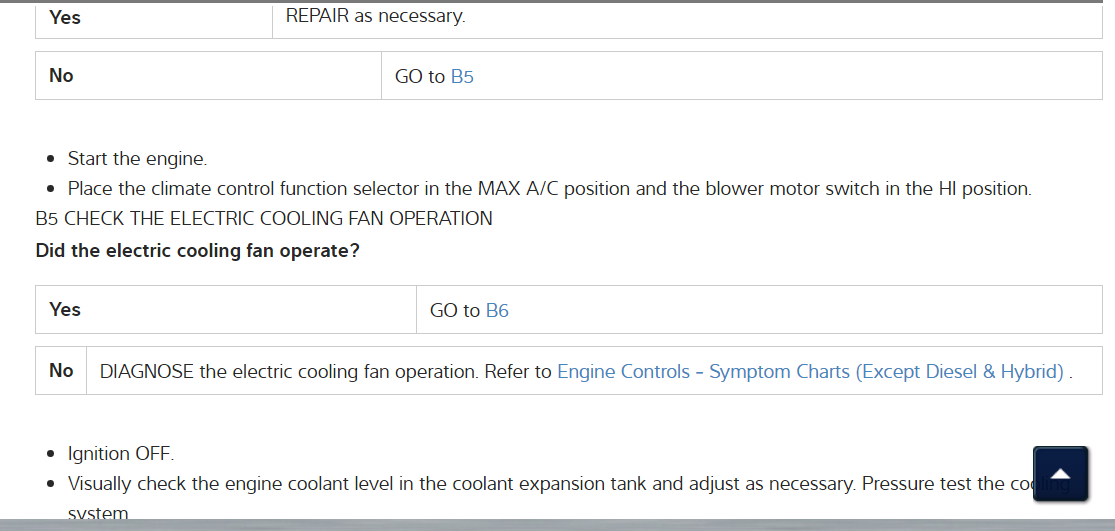This screenshot has height=531, width=1115.
Task: Follow the B6 step link
Action: [497, 310]
